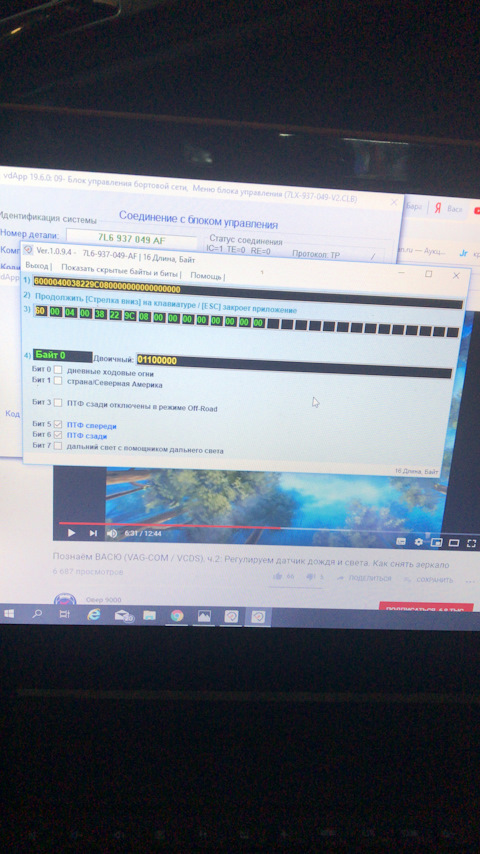Select byte cell 38
Screen dimensions: 480x854
[100, 314]
